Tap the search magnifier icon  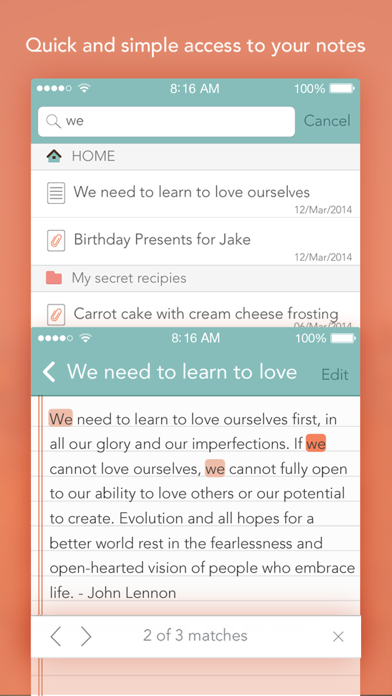pos(54,121)
